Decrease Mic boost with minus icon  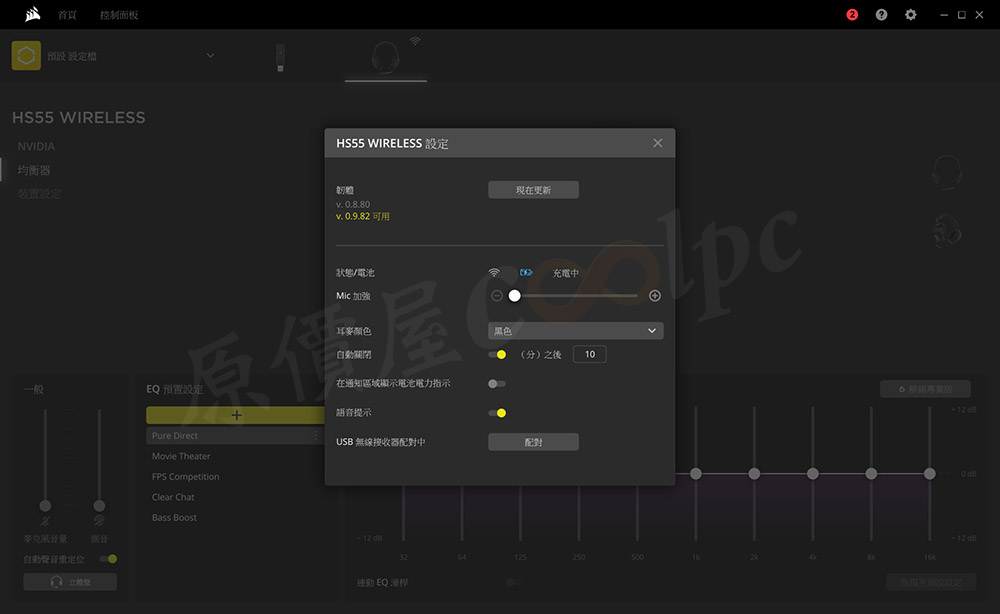[497, 296]
